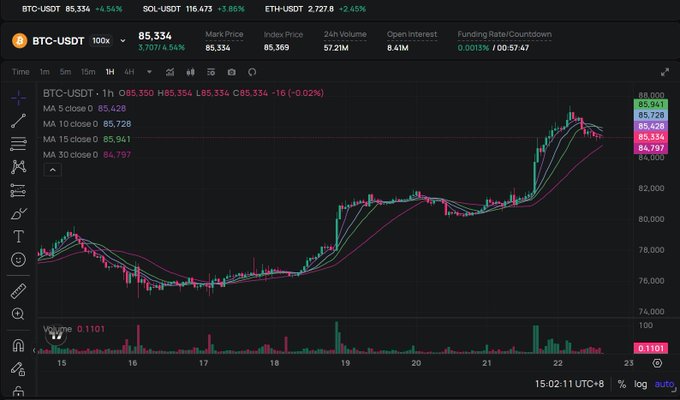The width and height of the screenshot is (680, 400).
Task: Open candlestick chart type selector
Action: click(190, 72)
